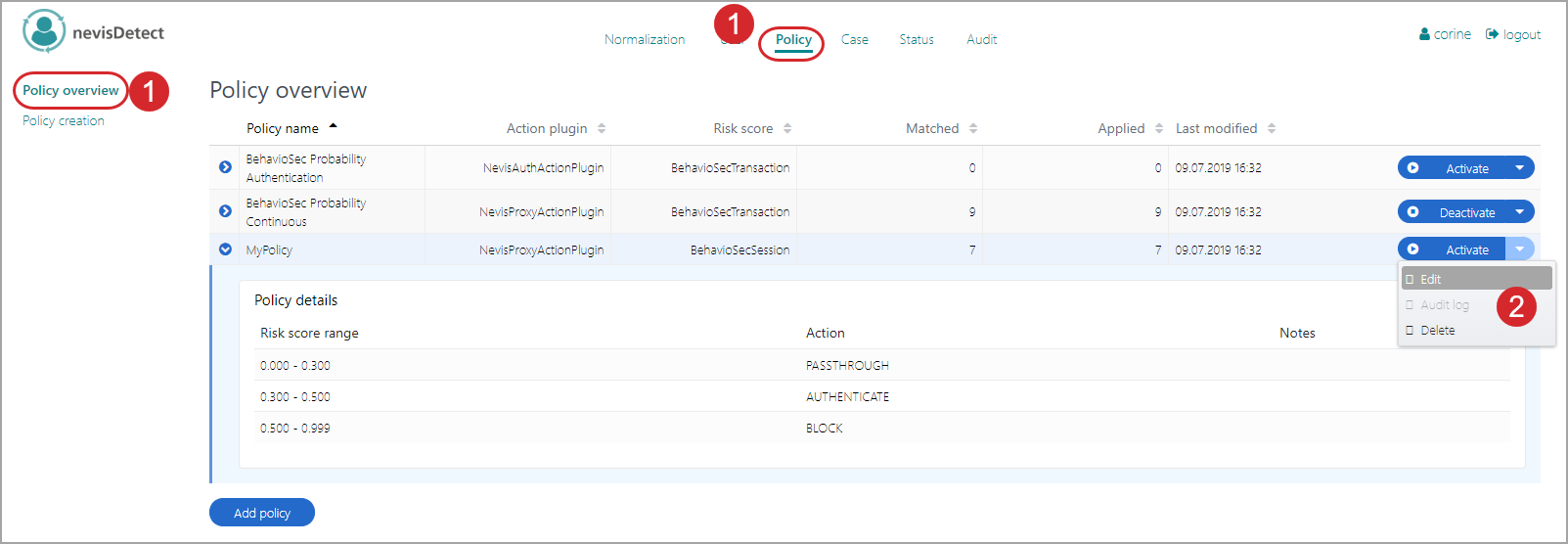Image resolution: width=1568 pixels, height=544 pixels.
Task: Sort the Risk score column
Action: (787, 128)
